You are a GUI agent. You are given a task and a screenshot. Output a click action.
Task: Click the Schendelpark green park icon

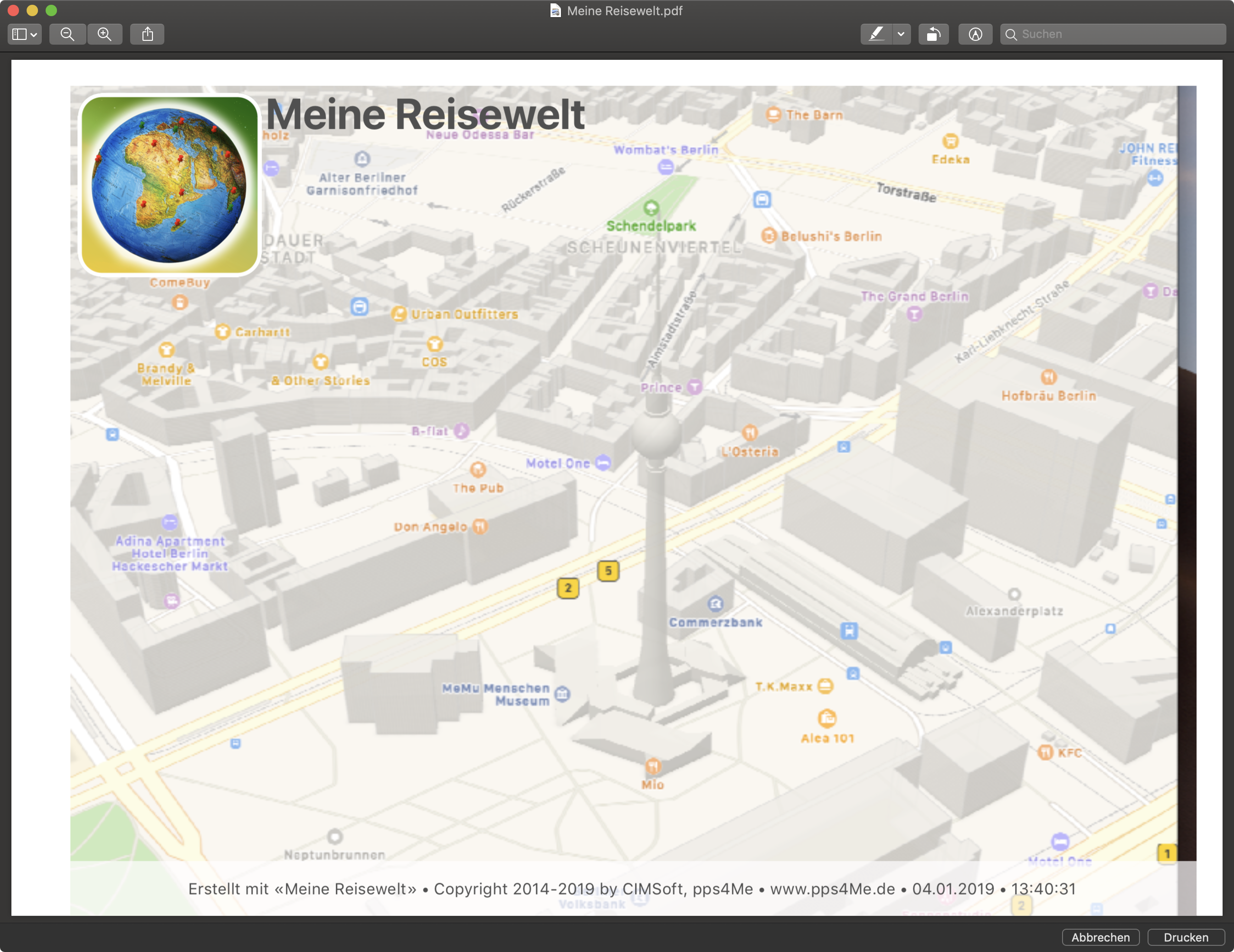coord(652,208)
